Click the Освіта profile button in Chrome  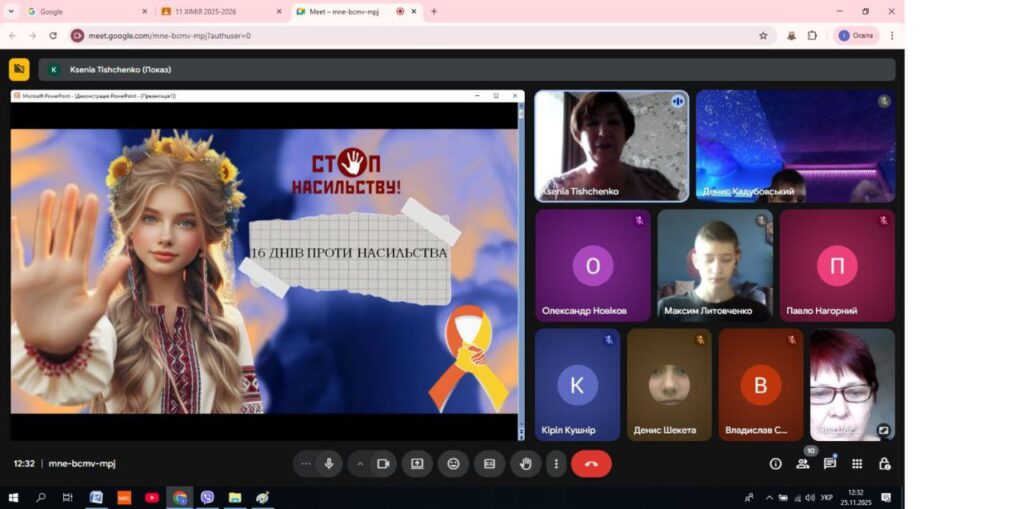(856, 35)
